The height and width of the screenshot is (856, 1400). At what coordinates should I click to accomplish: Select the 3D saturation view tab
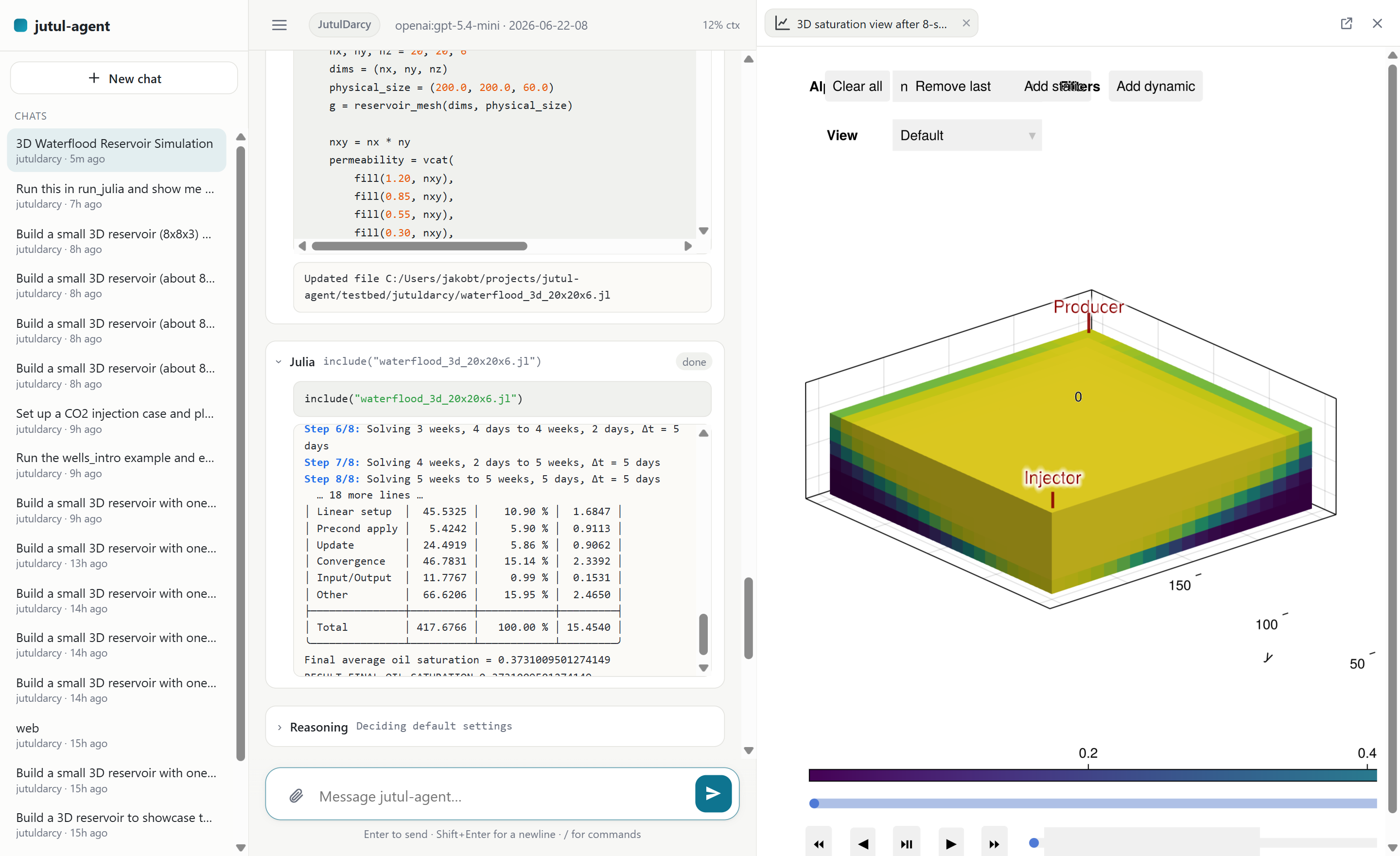tap(871, 24)
